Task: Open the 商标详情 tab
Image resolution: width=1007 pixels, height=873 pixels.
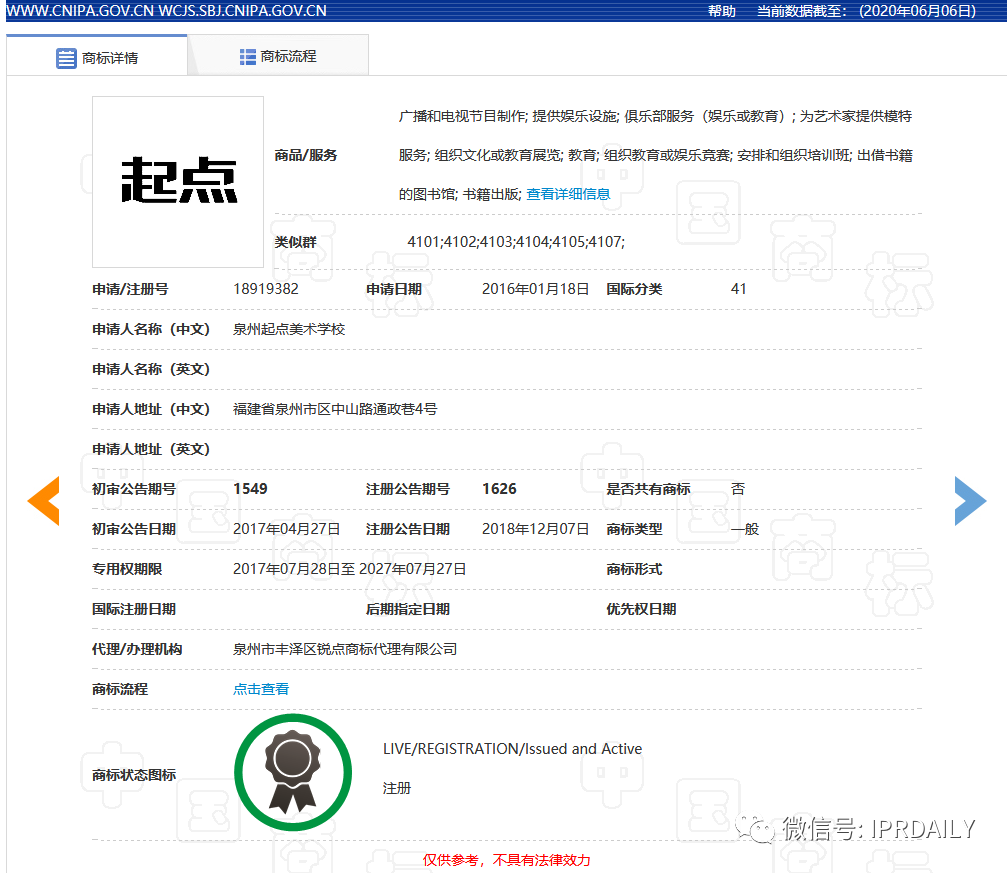Action: tap(97, 57)
